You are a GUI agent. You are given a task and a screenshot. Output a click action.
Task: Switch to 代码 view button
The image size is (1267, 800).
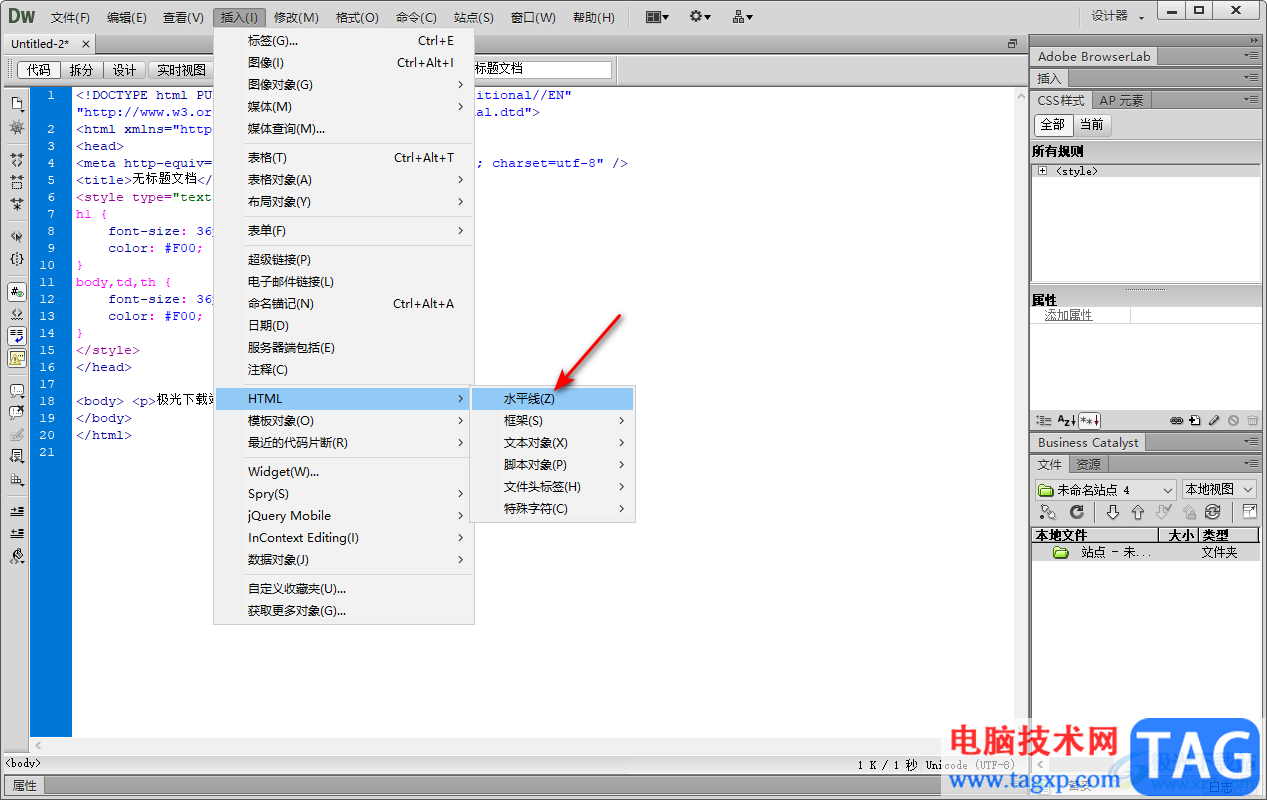[x=39, y=70]
